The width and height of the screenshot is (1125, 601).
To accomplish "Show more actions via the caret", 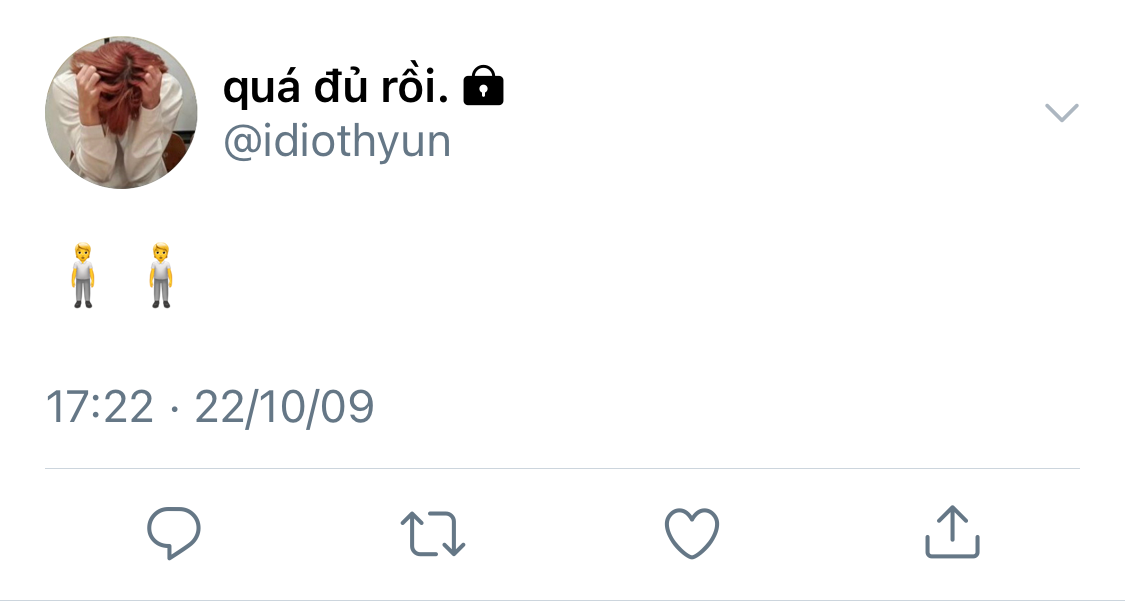I will pyautogui.click(x=1062, y=113).
